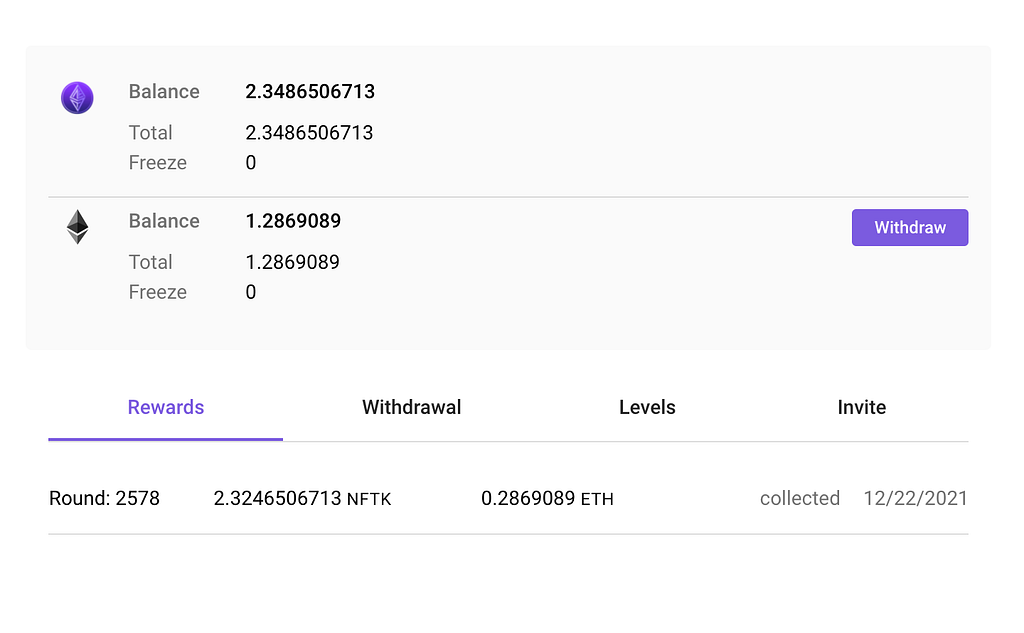Click the ETH Freeze value
Screen dimensions: 1024x633
point(251,292)
